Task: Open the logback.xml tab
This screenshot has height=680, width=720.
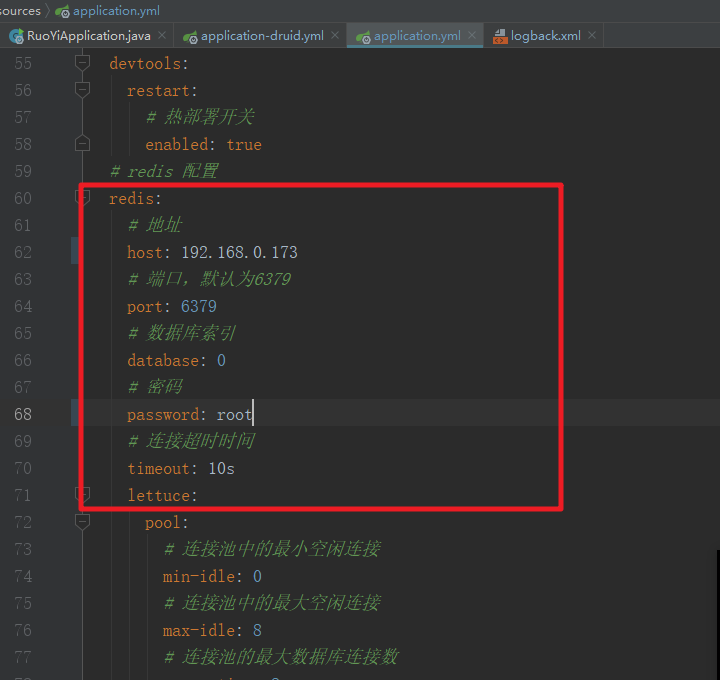Action: (546, 36)
